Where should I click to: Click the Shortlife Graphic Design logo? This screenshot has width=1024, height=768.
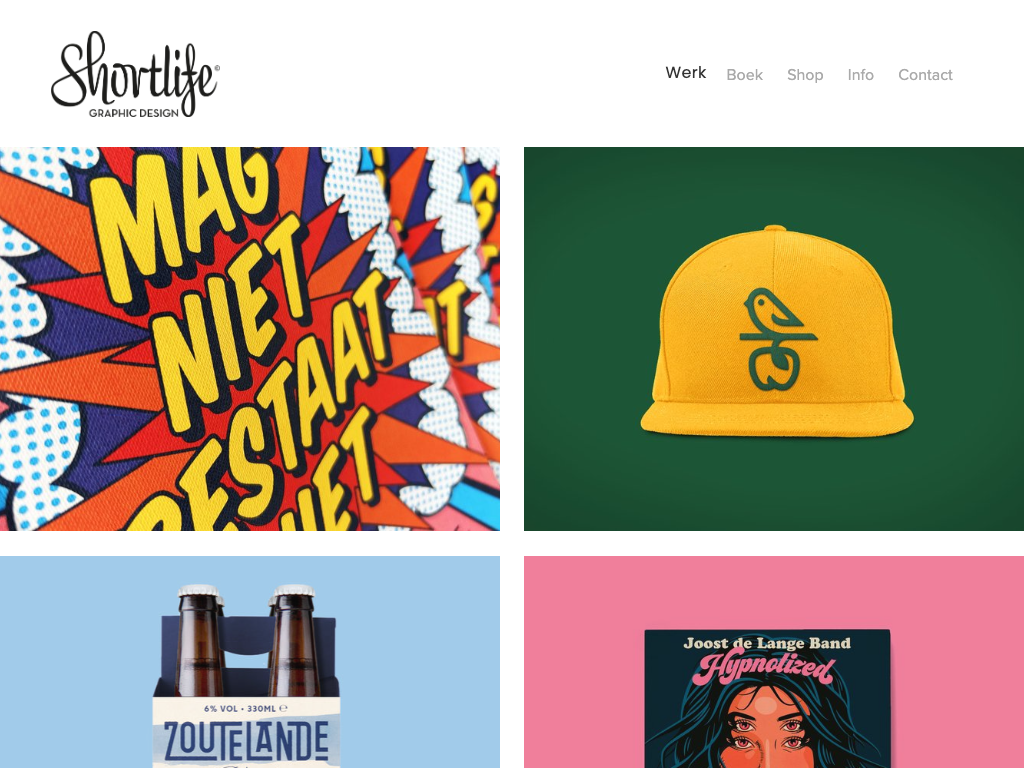pyautogui.click(x=135, y=74)
